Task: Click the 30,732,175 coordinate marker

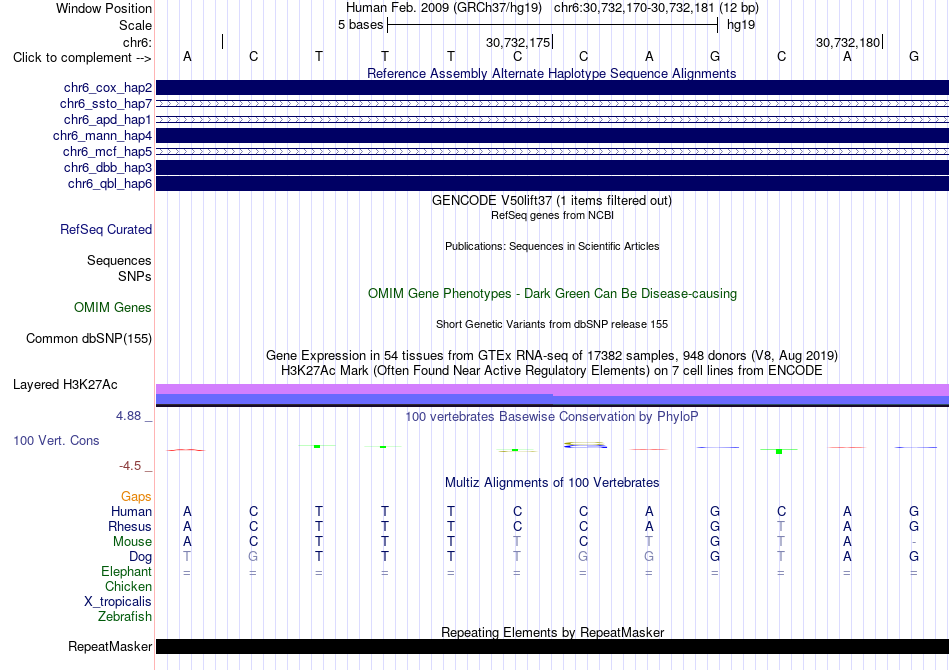Action: [518, 42]
